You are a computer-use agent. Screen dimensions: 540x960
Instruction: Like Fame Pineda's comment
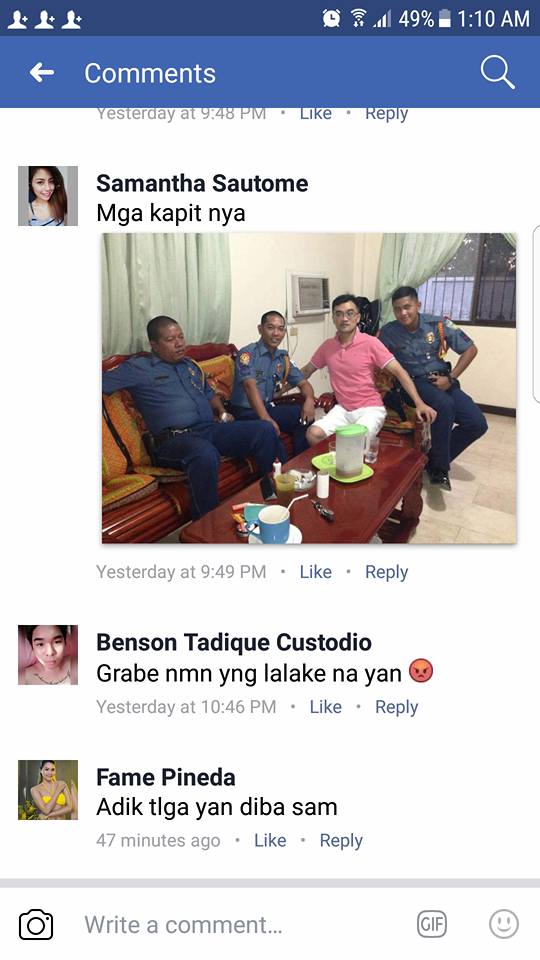[270, 841]
